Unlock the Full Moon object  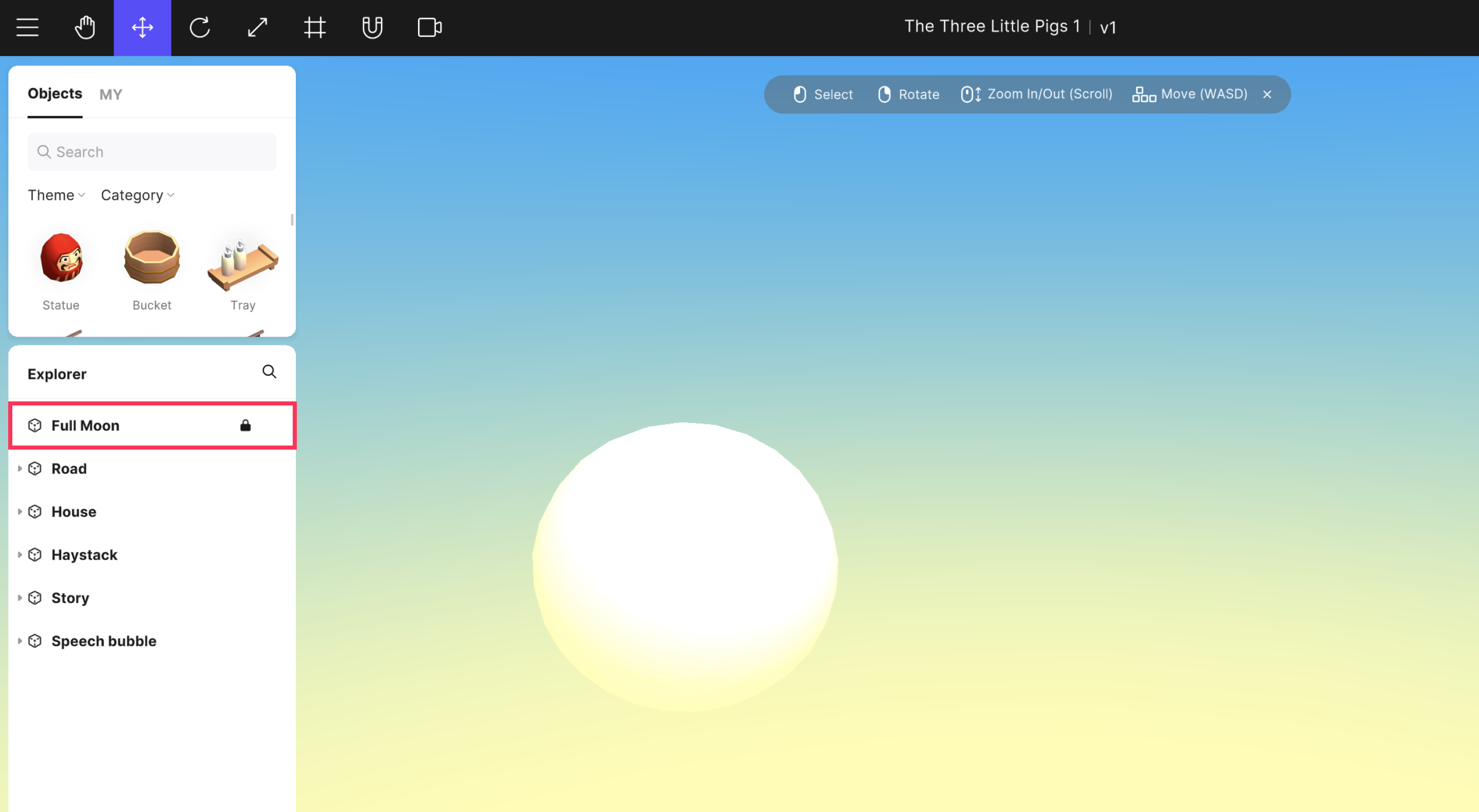tap(245, 425)
